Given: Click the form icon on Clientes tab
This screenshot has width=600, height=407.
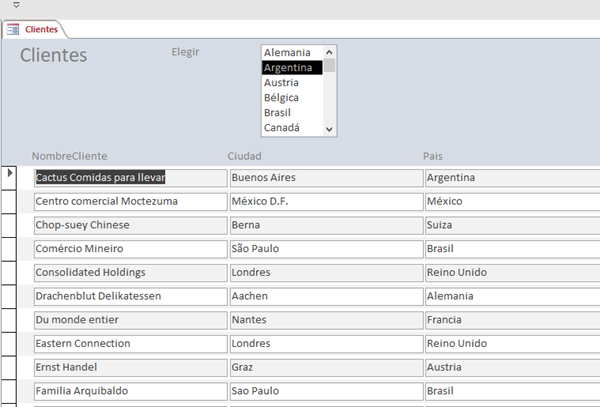Looking at the screenshot, I should click(14, 30).
